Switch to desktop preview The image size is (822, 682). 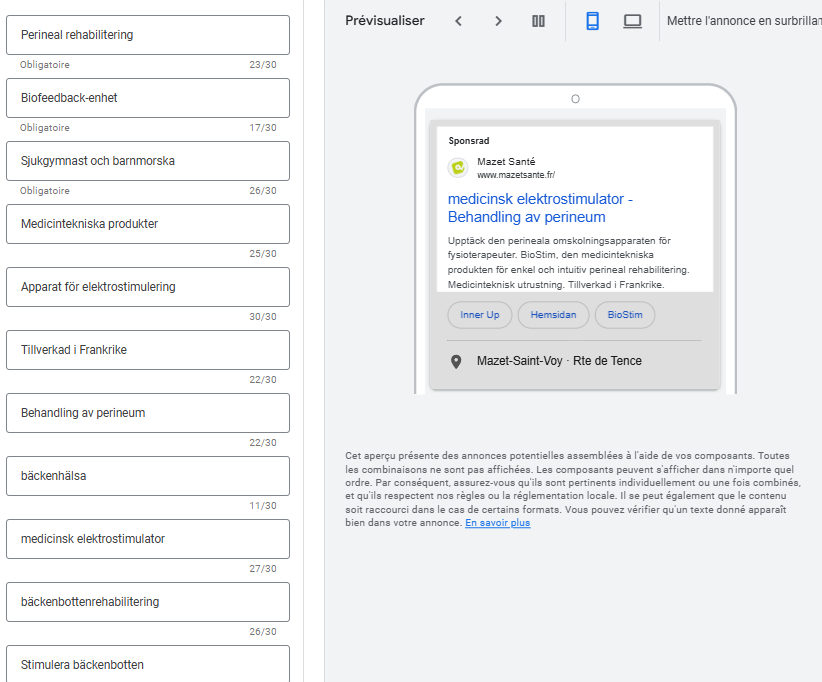[632, 21]
